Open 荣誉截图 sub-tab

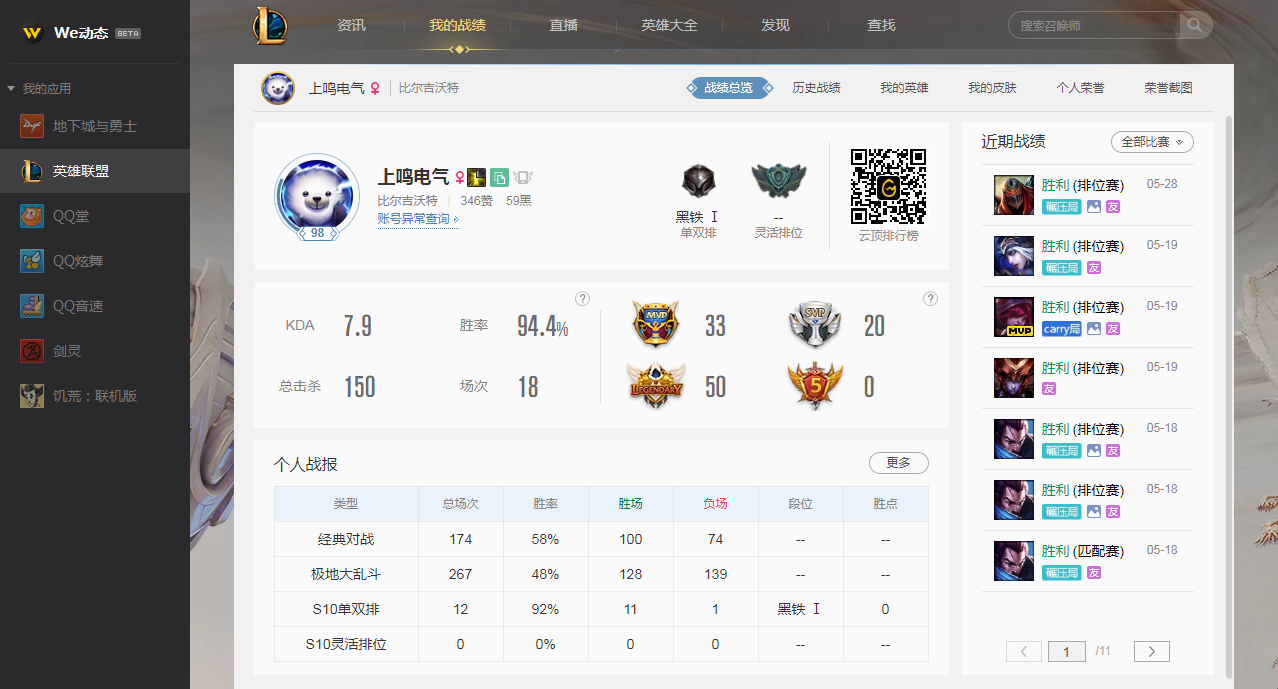[1168, 88]
